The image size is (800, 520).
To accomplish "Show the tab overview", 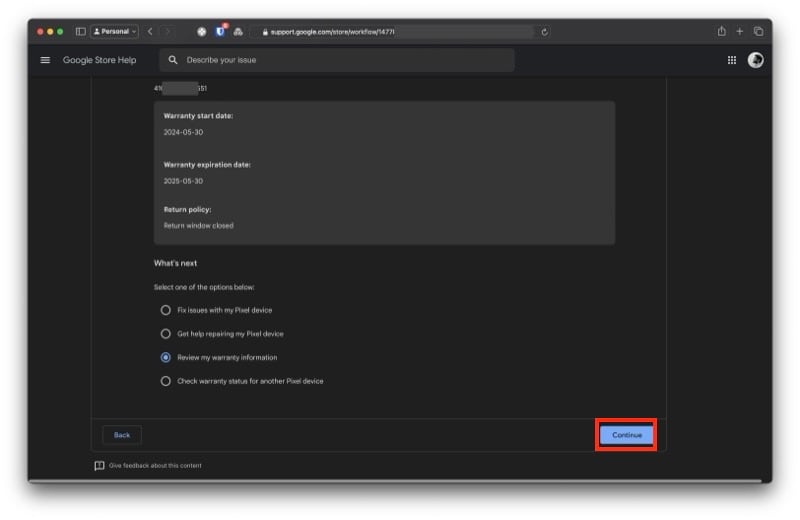I will click(x=759, y=32).
